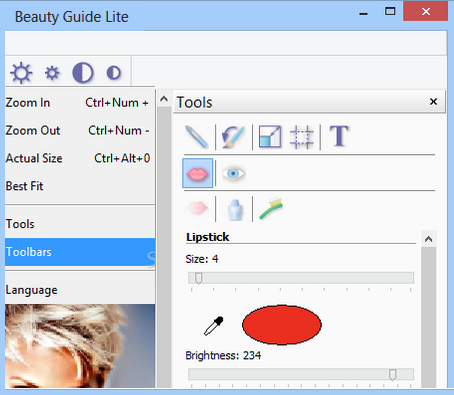This screenshot has width=454, height=395.
Task: Click the Brightness slider thumb
Action: click(x=393, y=375)
